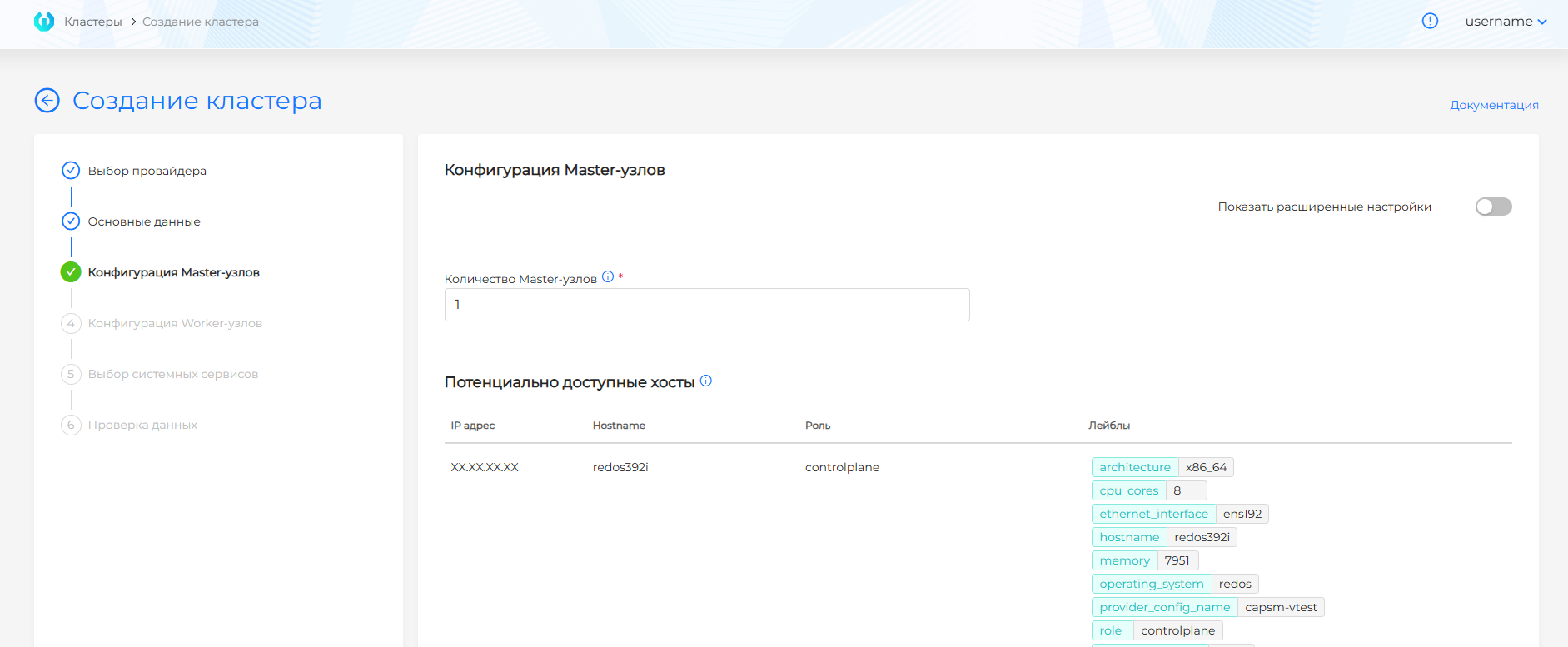The width and height of the screenshot is (1568, 647).
Task: Go to Кластеры breadcrumb
Action: 93,22
